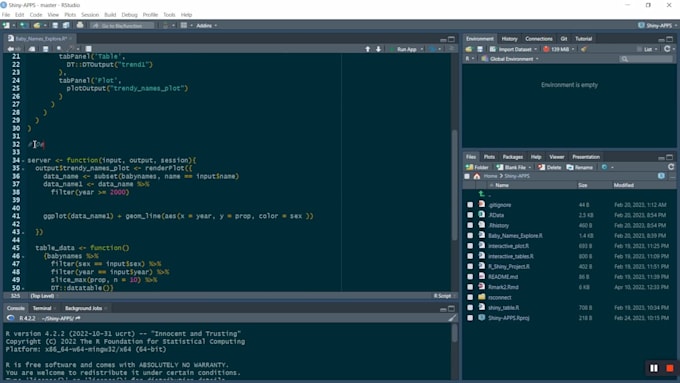Click the New File icon in main toolbar
Image resolution: width=680 pixels, height=383 pixels.
[6, 26]
